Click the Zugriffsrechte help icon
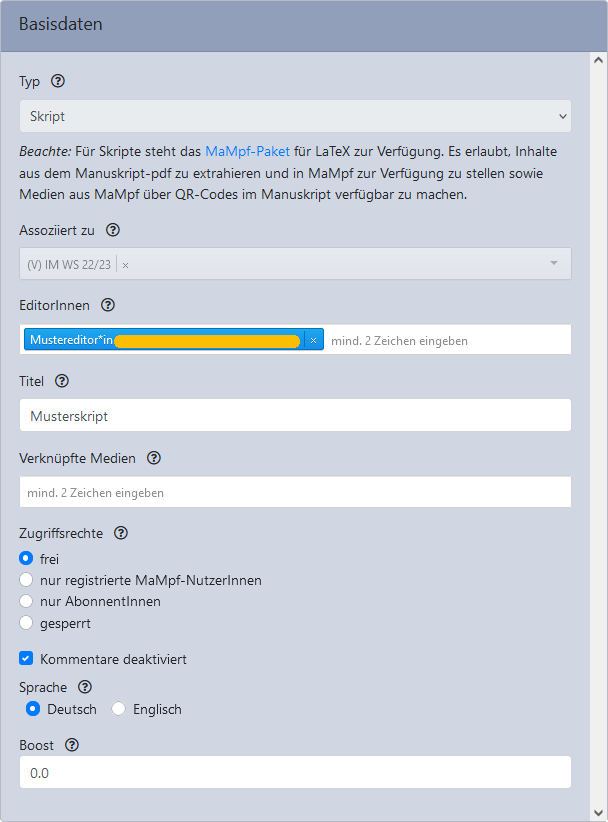This screenshot has height=822, width=608. point(121,533)
